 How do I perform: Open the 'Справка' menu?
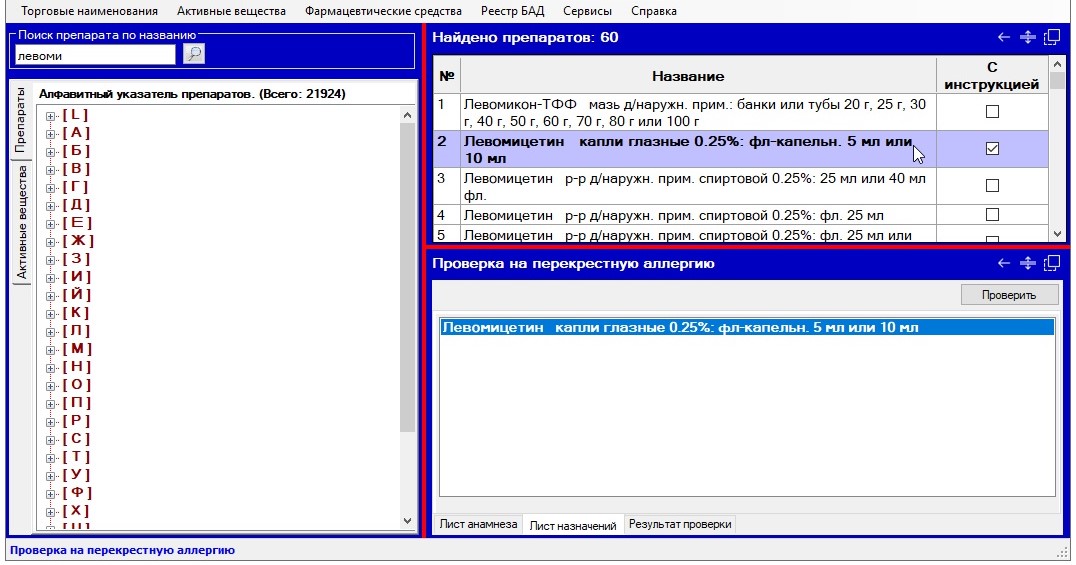[654, 11]
